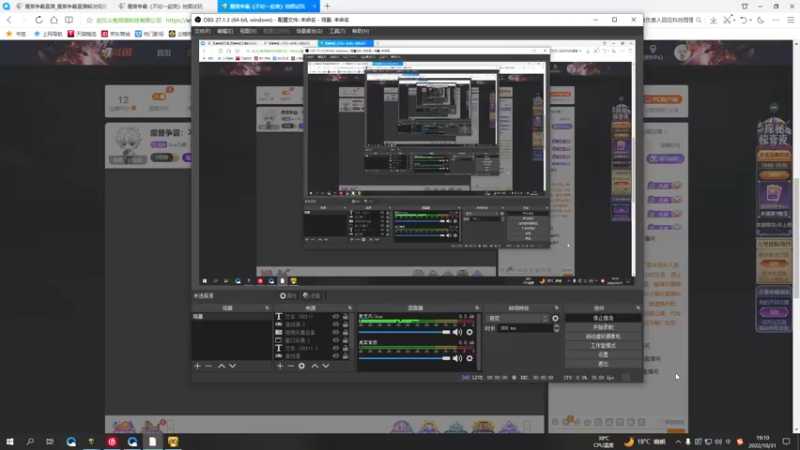Open the 工具(T) menu in OBS
Image resolution: width=800 pixels, height=450 pixels.
tap(337, 31)
